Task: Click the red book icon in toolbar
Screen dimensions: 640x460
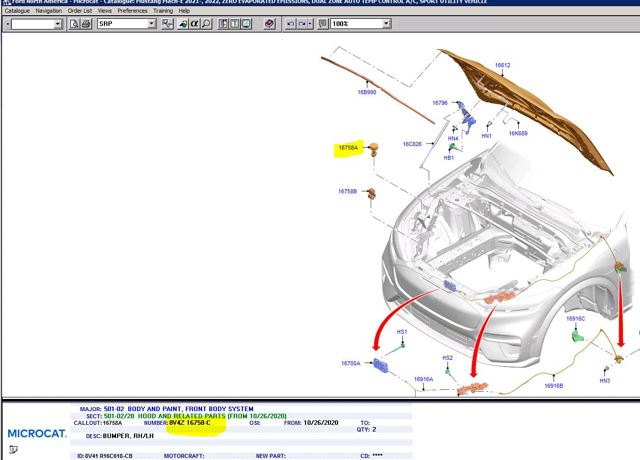Action: 269,24
